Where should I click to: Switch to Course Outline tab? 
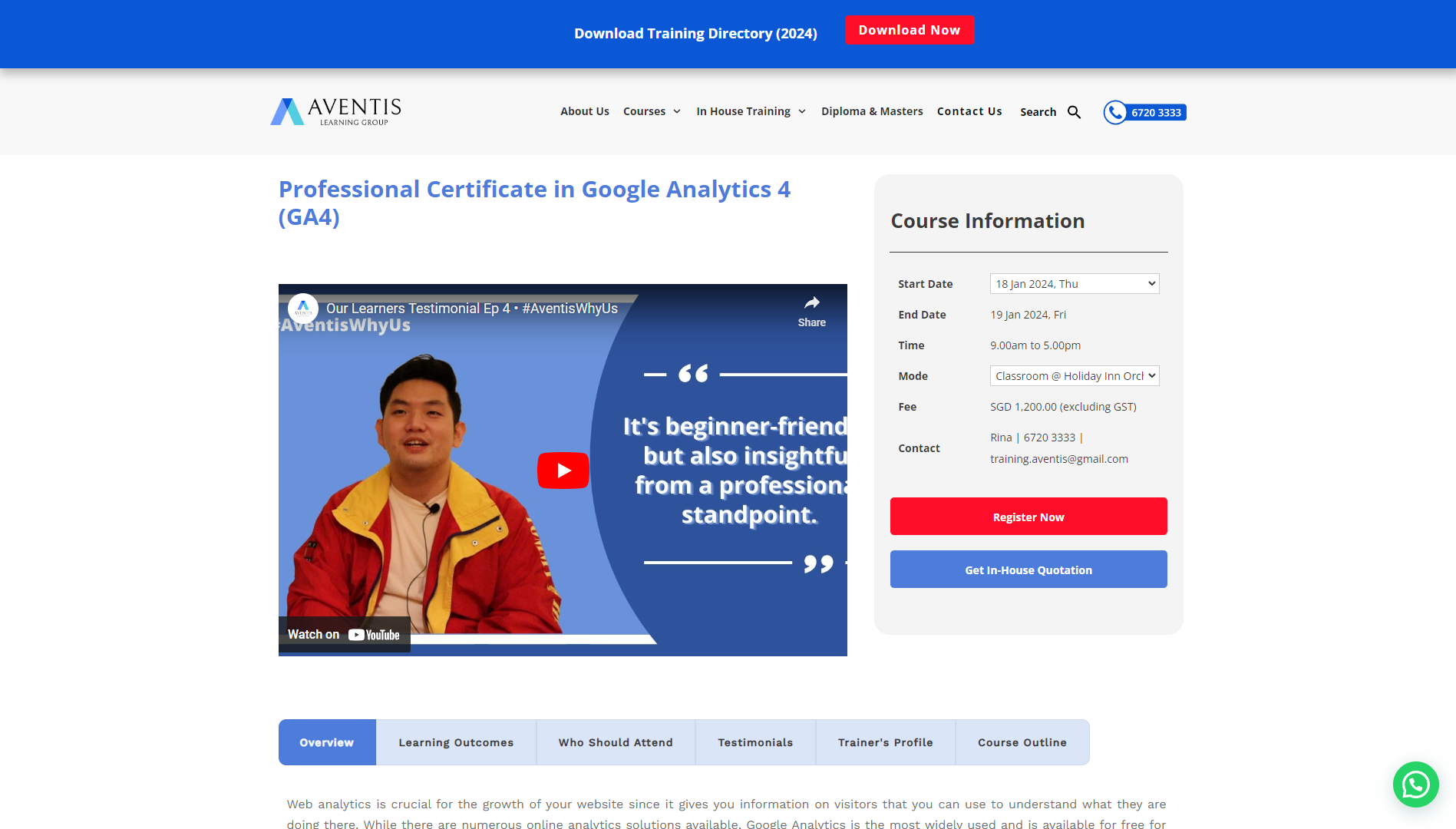1022,742
